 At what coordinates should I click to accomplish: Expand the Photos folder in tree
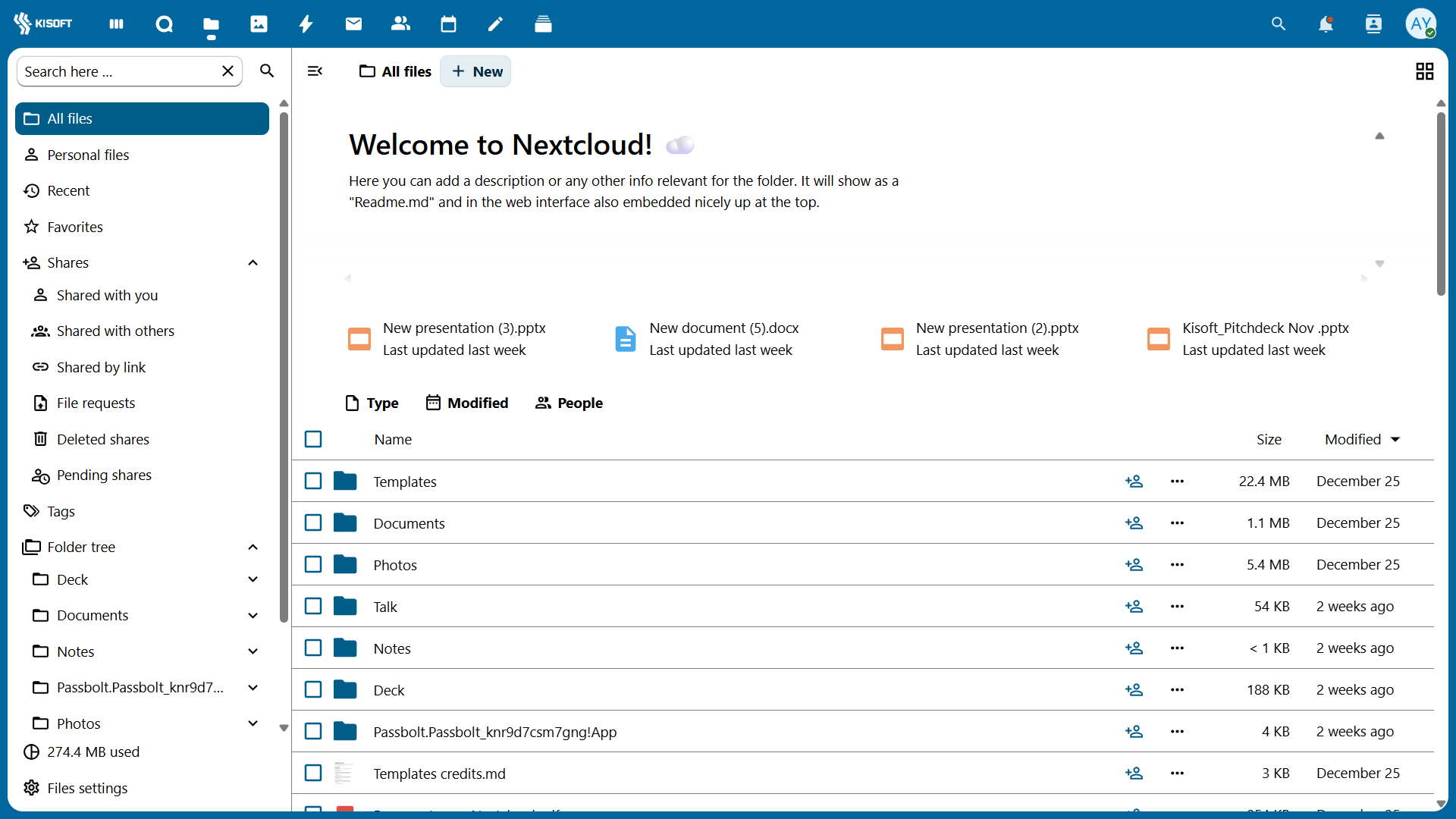click(x=253, y=723)
